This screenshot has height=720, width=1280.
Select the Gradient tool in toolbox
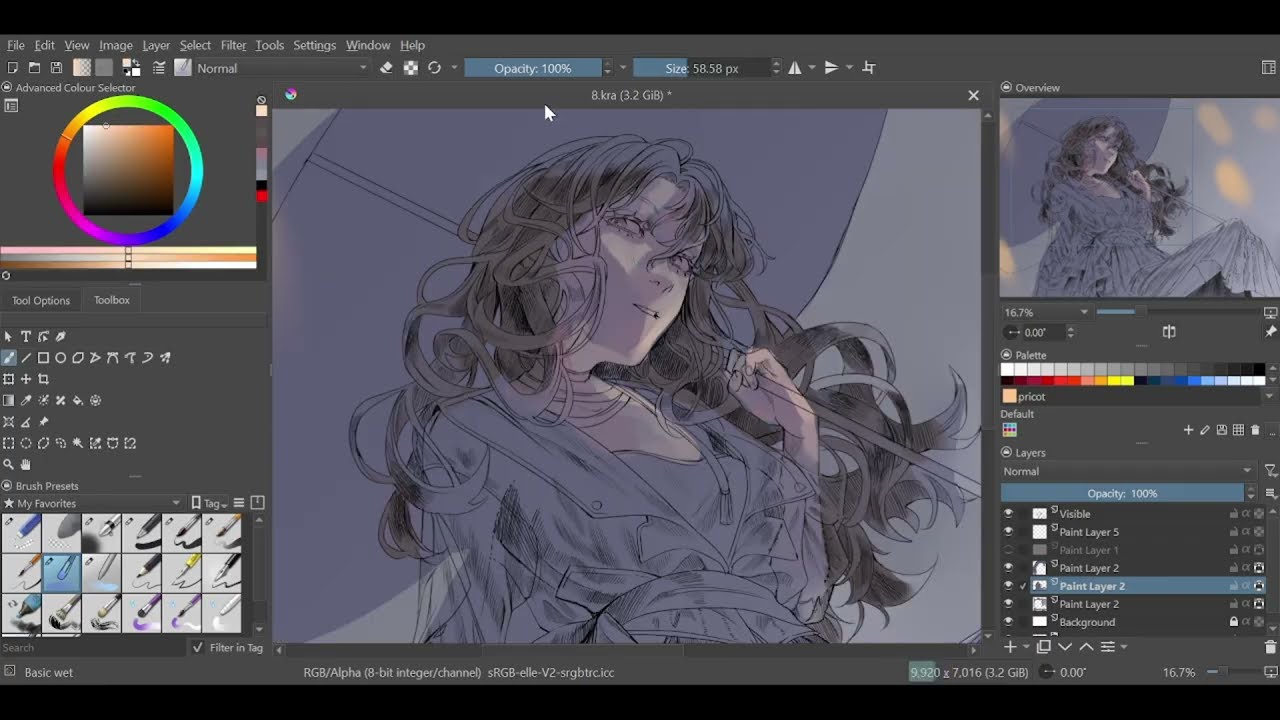coord(9,400)
